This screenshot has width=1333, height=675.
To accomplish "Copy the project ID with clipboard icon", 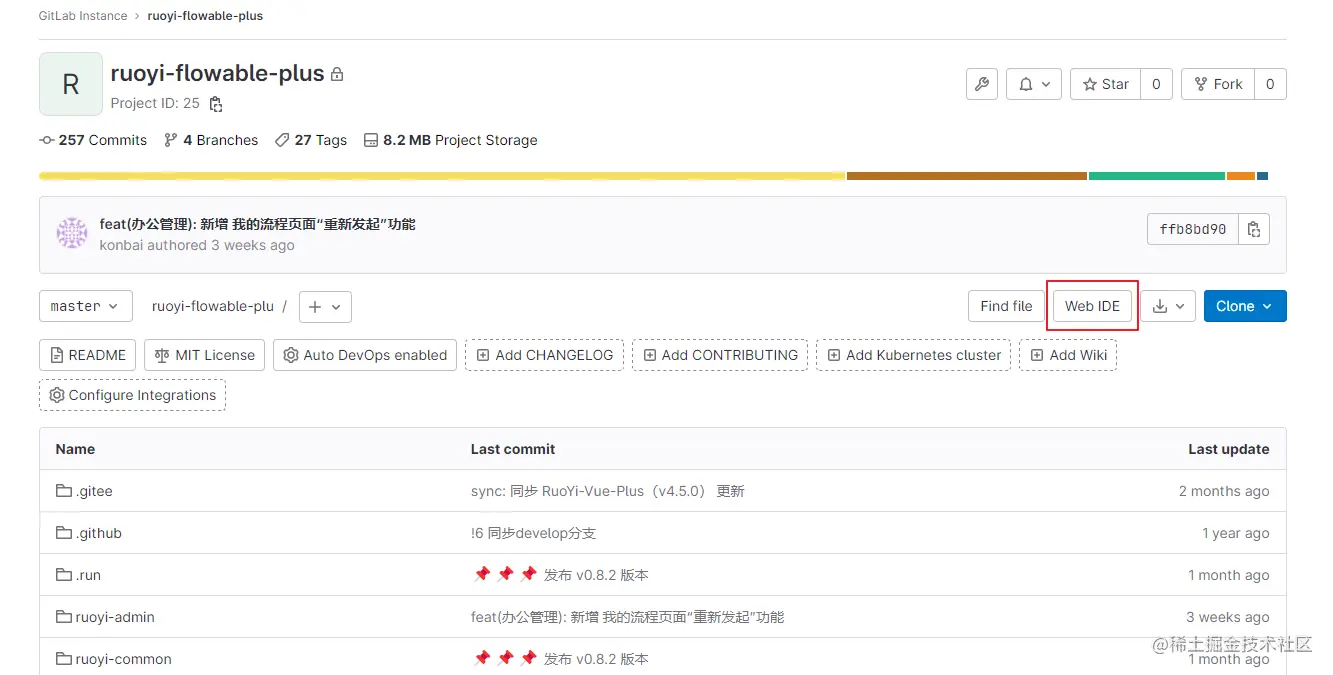I will click(216, 104).
